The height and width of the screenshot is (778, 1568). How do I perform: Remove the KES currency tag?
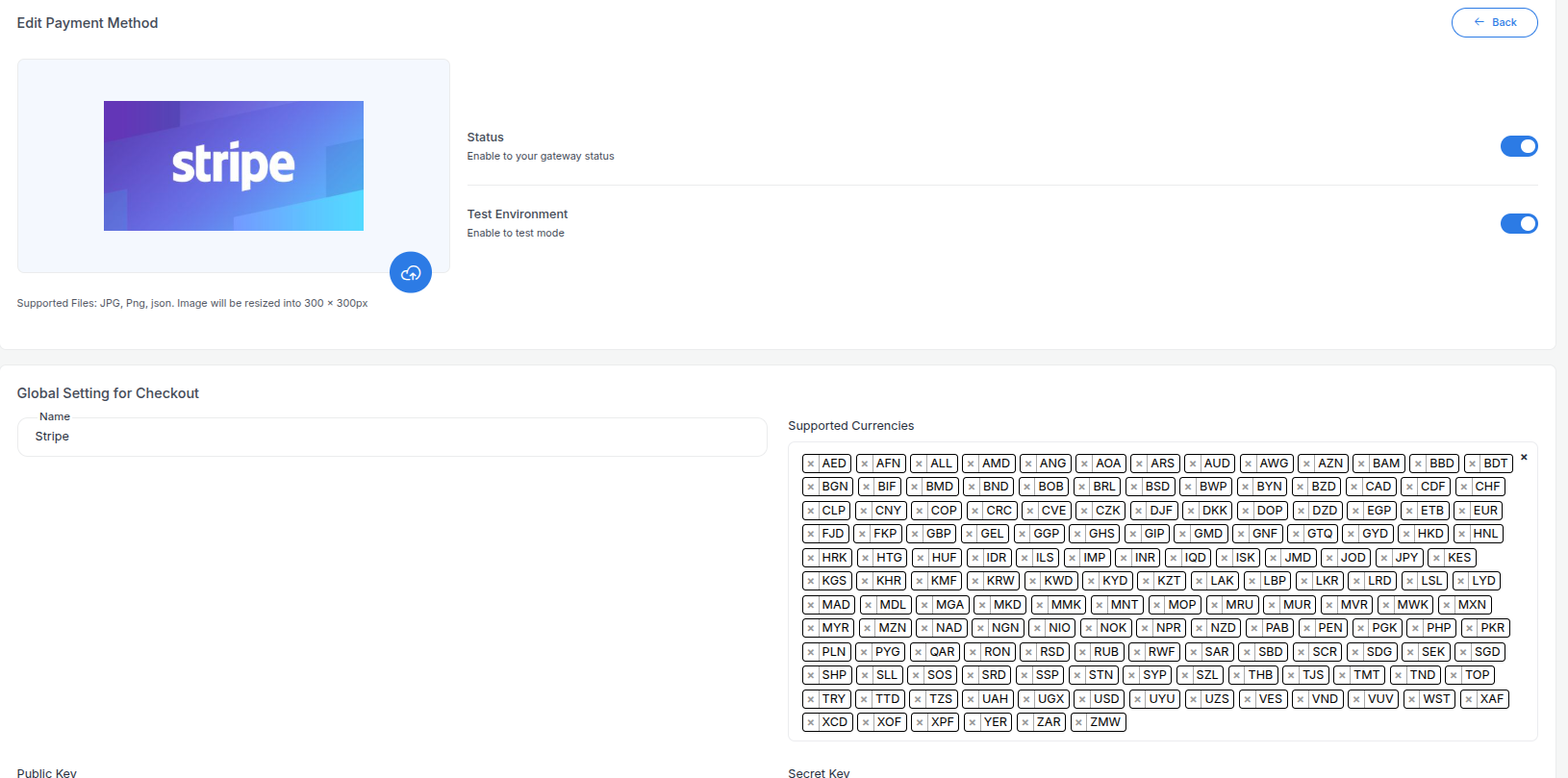(x=1436, y=558)
